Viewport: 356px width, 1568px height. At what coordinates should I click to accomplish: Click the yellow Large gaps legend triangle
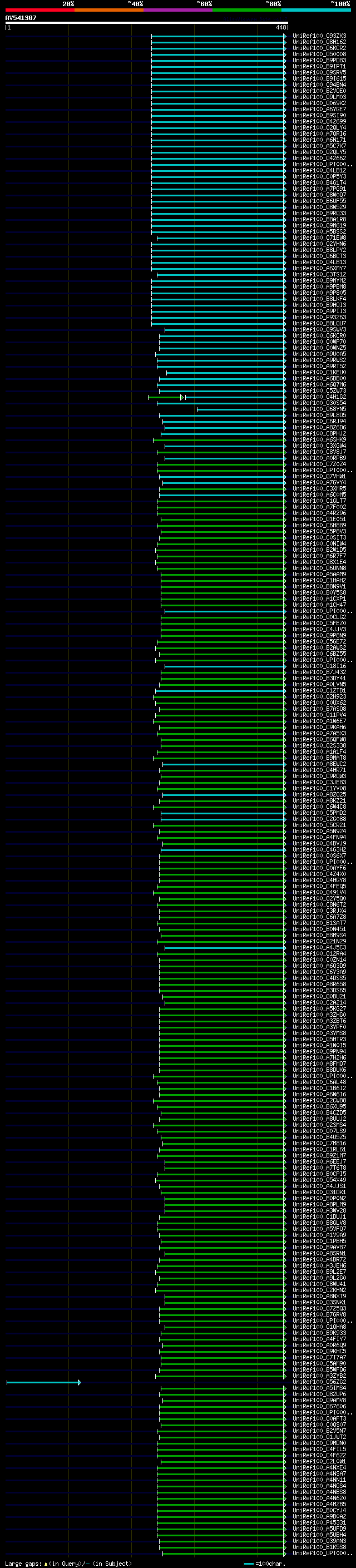(x=46, y=1563)
